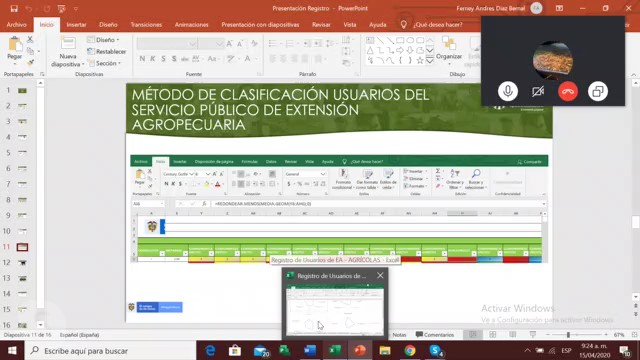
Task: Switch to Normal view icon
Action: click(x=473, y=335)
